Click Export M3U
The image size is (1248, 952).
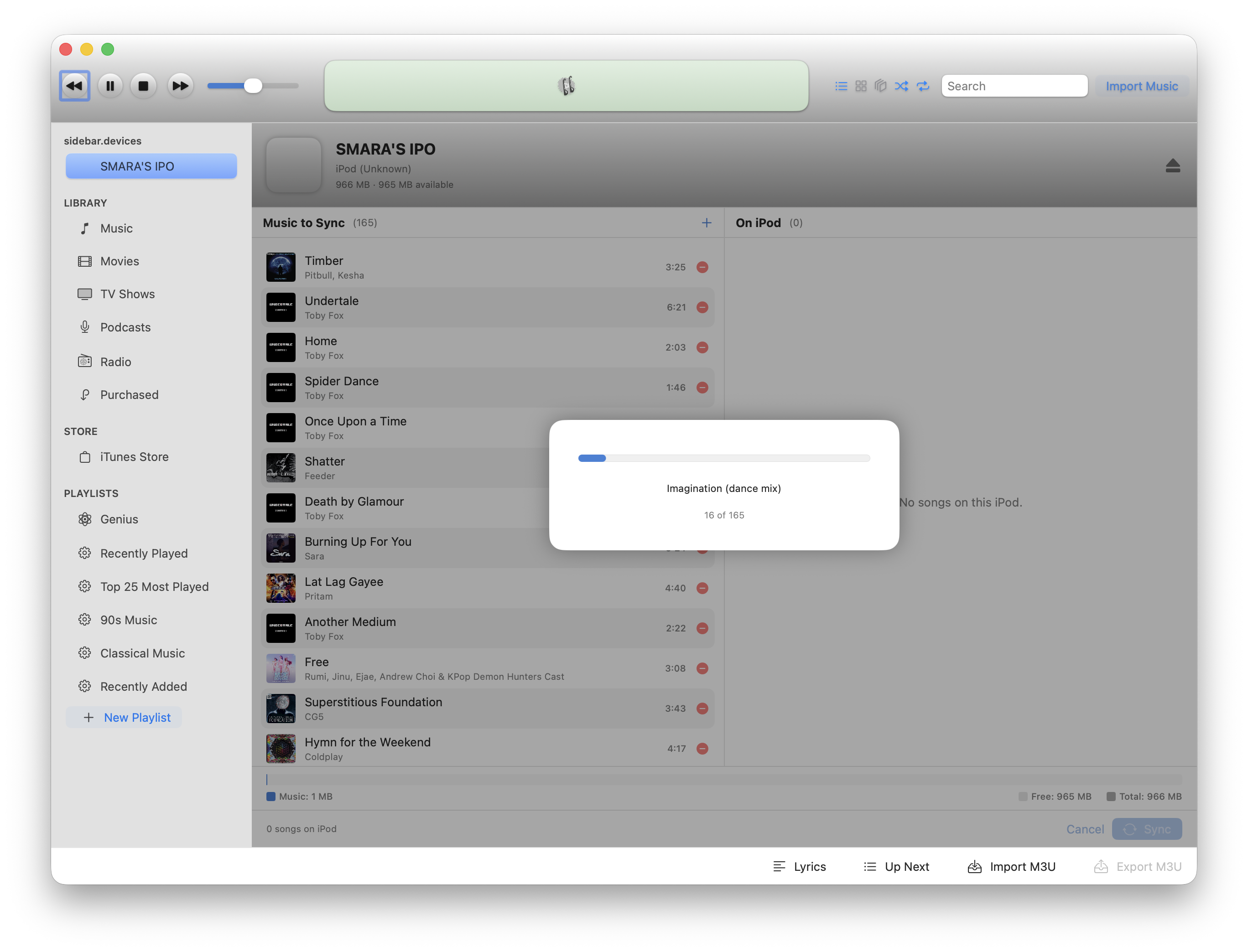coord(1138,866)
